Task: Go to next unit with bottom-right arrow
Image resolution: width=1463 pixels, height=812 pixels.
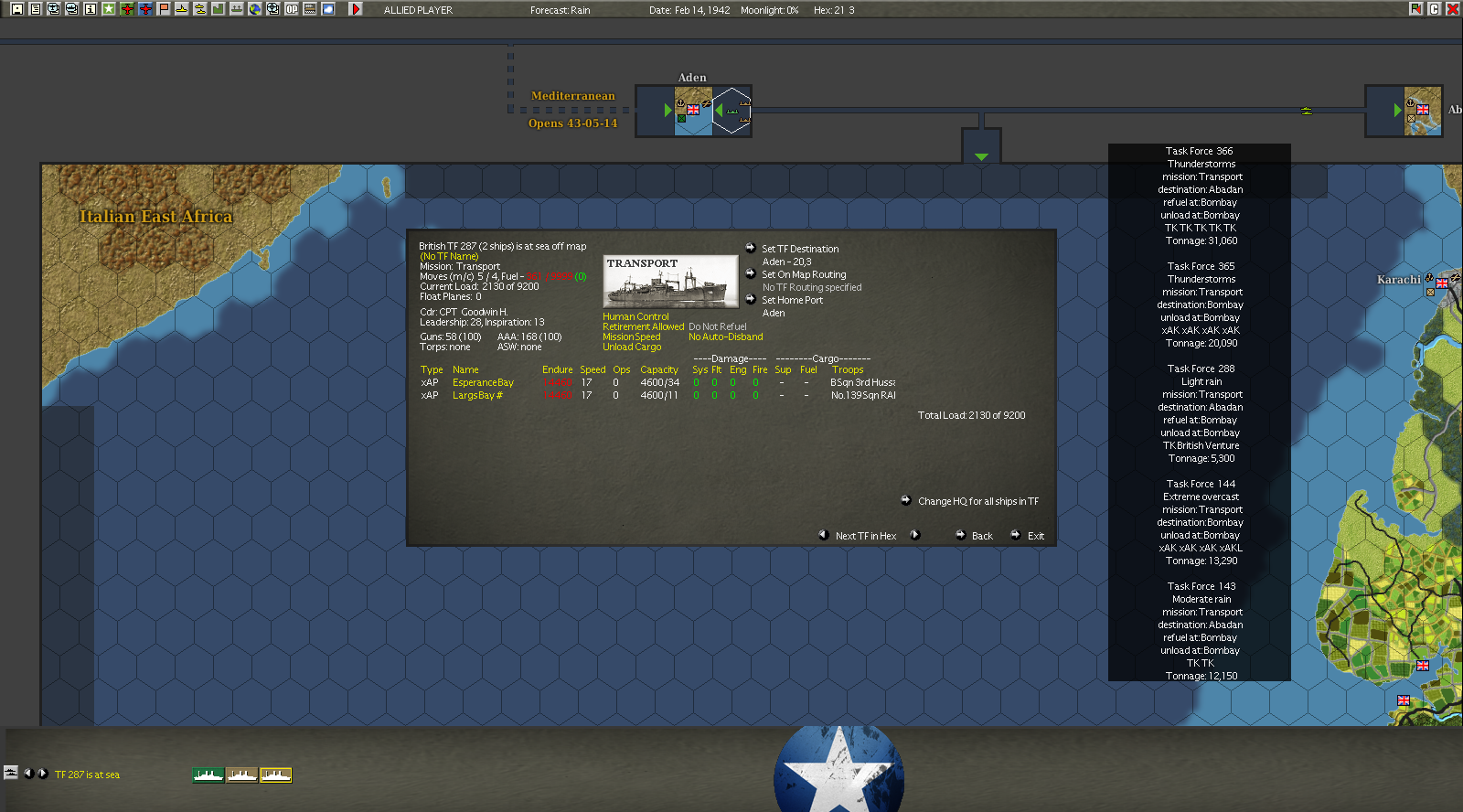Action: [x=42, y=774]
